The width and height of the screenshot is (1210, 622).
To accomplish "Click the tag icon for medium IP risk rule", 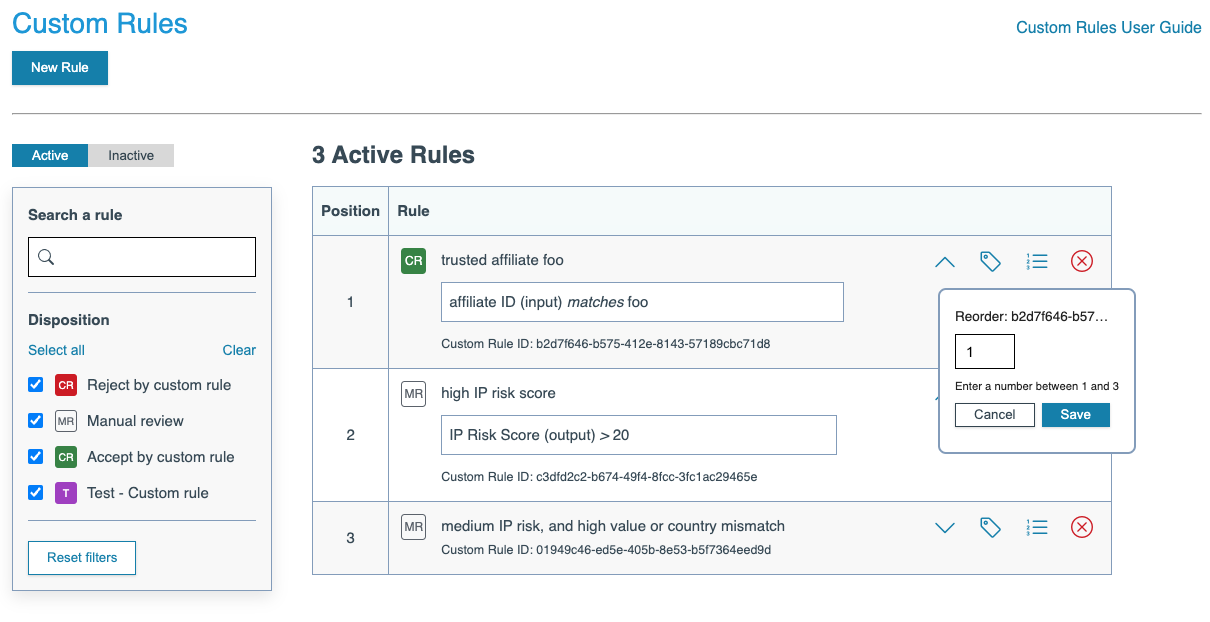I will click(x=990, y=527).
